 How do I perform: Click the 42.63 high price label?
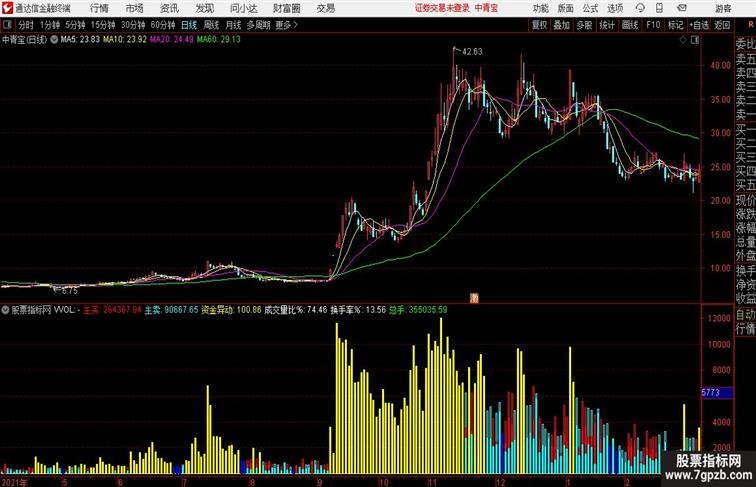(472, 52)
